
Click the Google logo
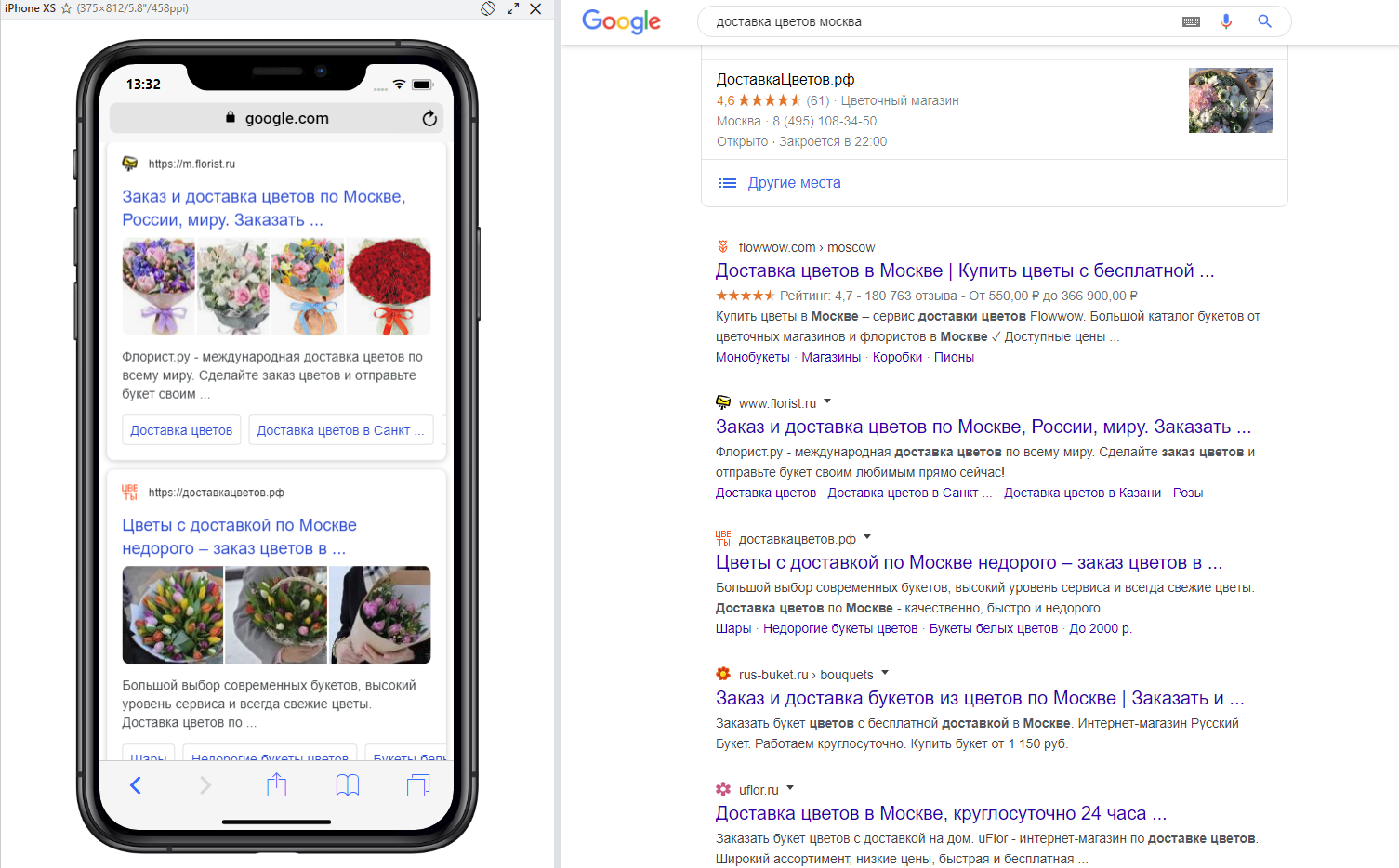[621, 20]
